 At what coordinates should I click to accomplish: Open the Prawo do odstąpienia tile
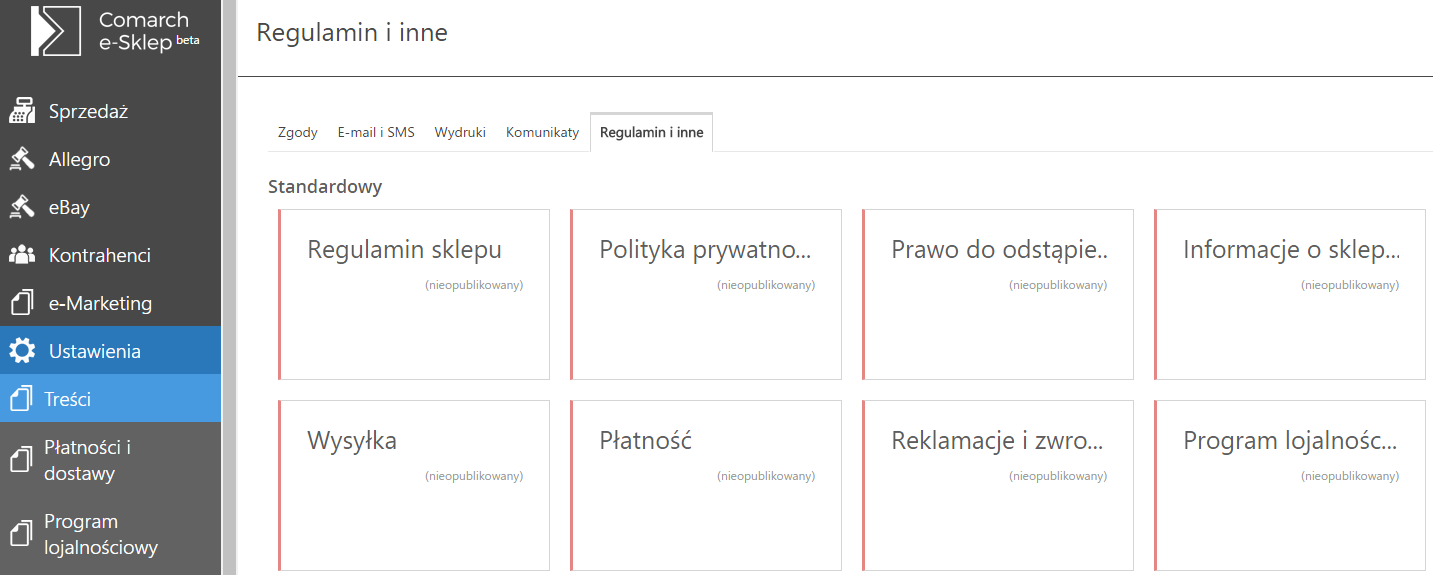[998, 294]
